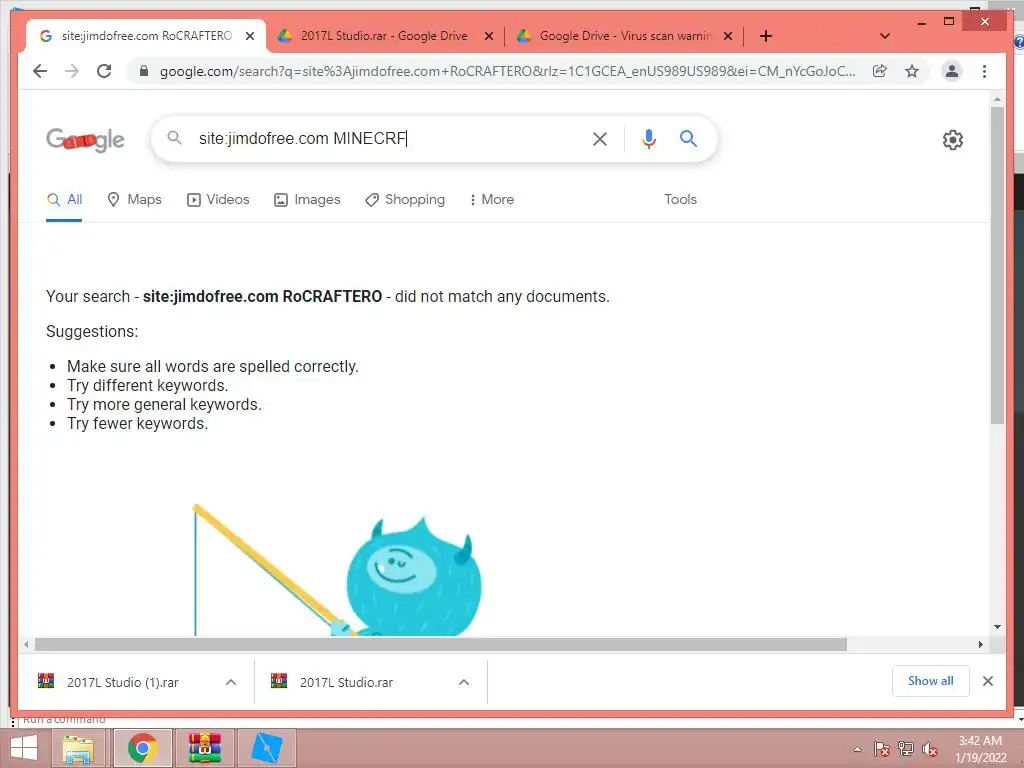The height and width of the screenshot is (768, 1024).
Task: Switch to the 2017L Studio.rar Google Drive tab
Action: [x=384, y=36]
